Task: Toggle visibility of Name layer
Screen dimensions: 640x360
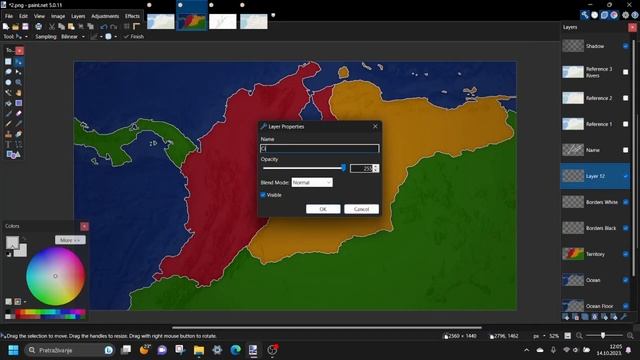Action: (x=625, y=150)
